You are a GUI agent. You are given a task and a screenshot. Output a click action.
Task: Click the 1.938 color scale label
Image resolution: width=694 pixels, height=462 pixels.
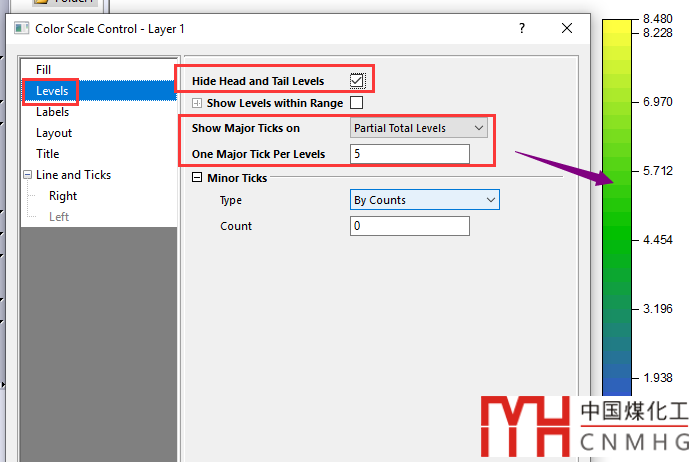click(x=658, y=378)
